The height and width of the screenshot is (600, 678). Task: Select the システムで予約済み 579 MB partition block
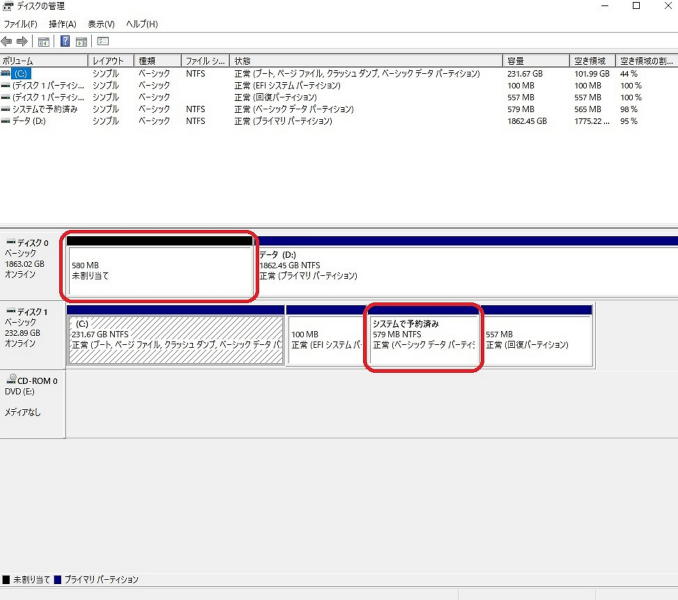pyautogui.click(x=424, y=340)
